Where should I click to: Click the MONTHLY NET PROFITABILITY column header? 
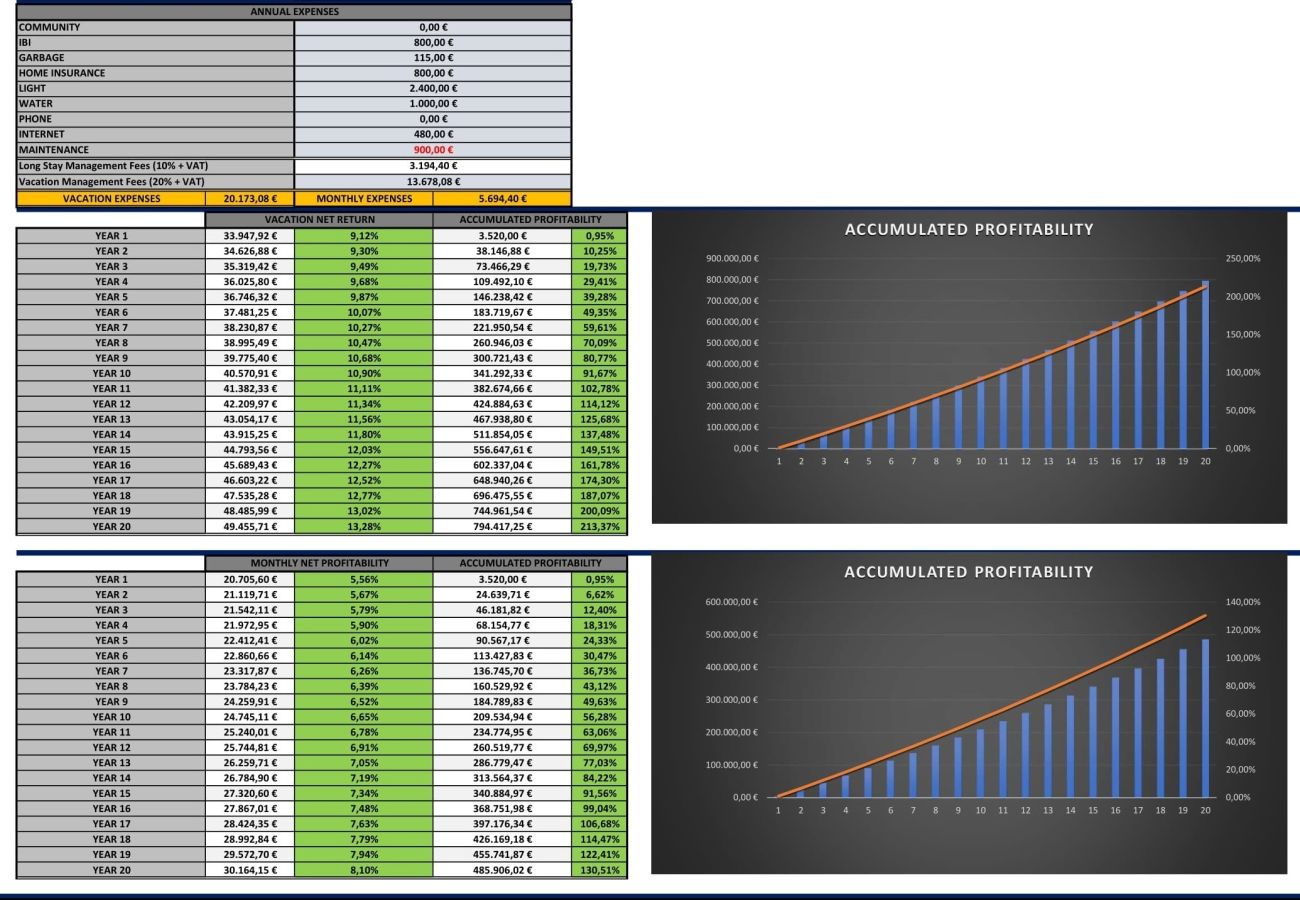(x=319, y=564)
